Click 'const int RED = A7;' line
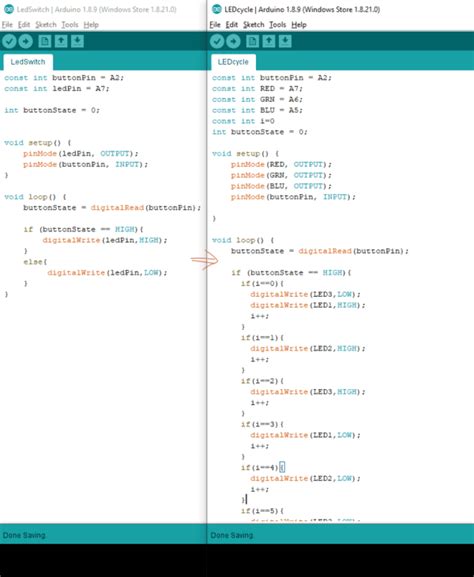This screenshot has height=577, width=474. pos(257,89)
